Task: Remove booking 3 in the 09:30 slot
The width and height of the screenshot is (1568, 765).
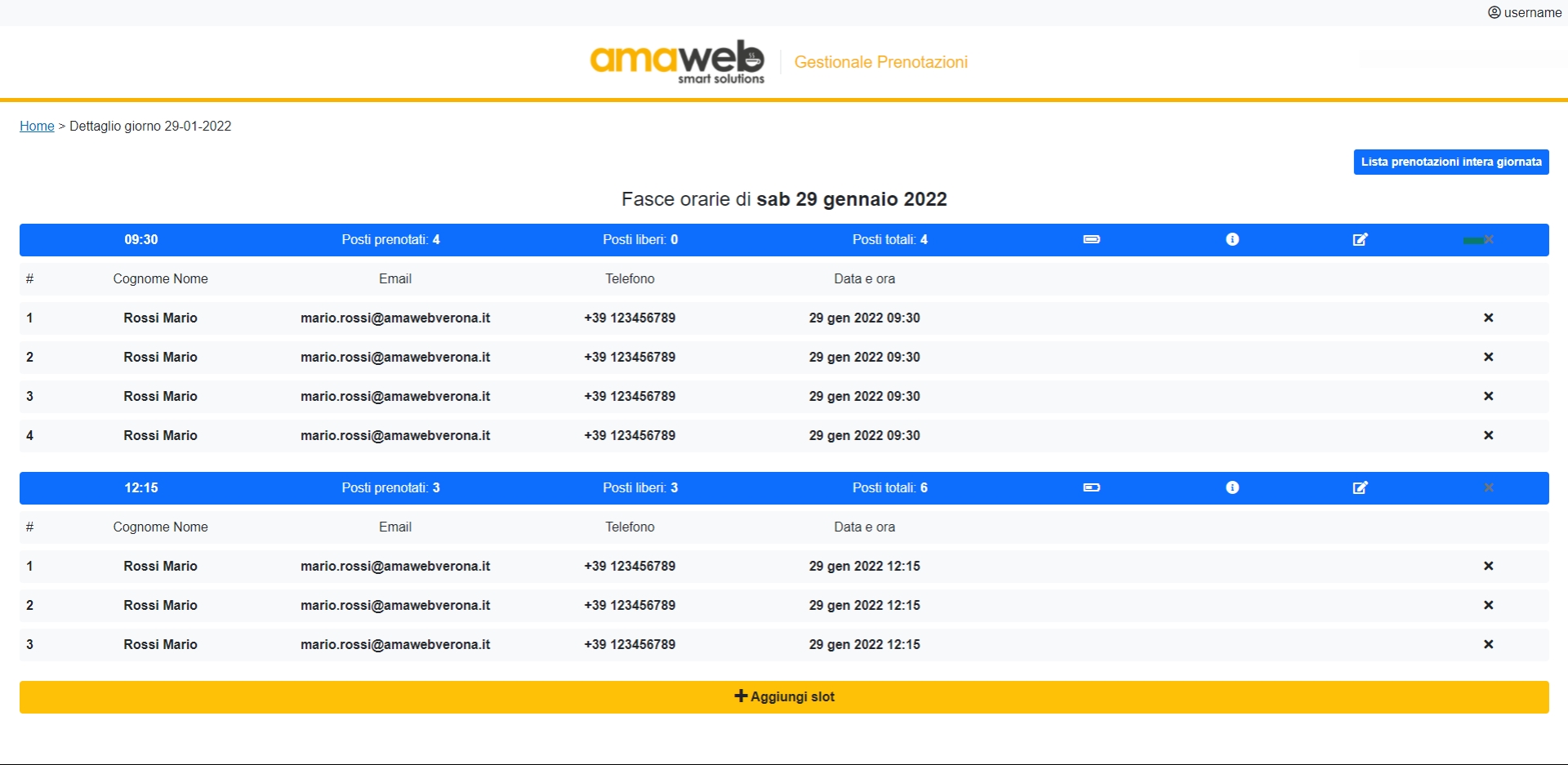Action: (x=1488, y=396)
